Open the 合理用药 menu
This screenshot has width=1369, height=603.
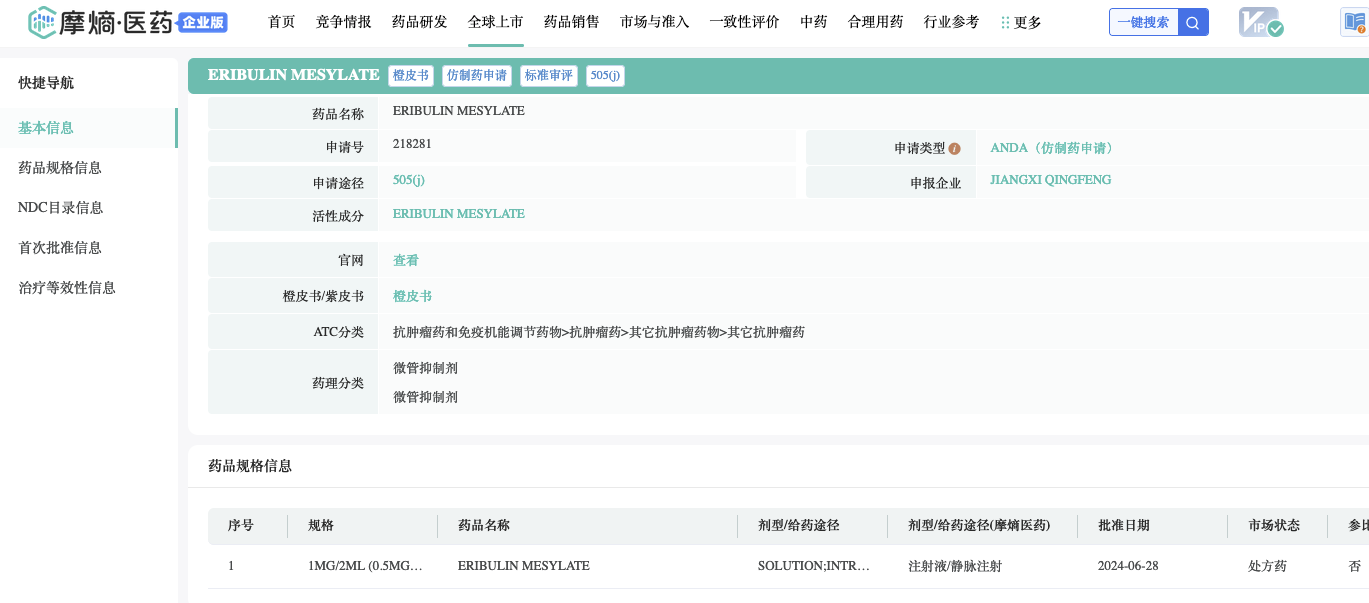coord(876,22)
